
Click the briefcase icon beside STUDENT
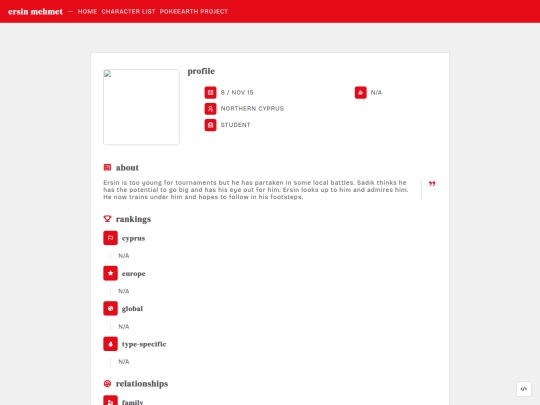click(x=210, y=125)
